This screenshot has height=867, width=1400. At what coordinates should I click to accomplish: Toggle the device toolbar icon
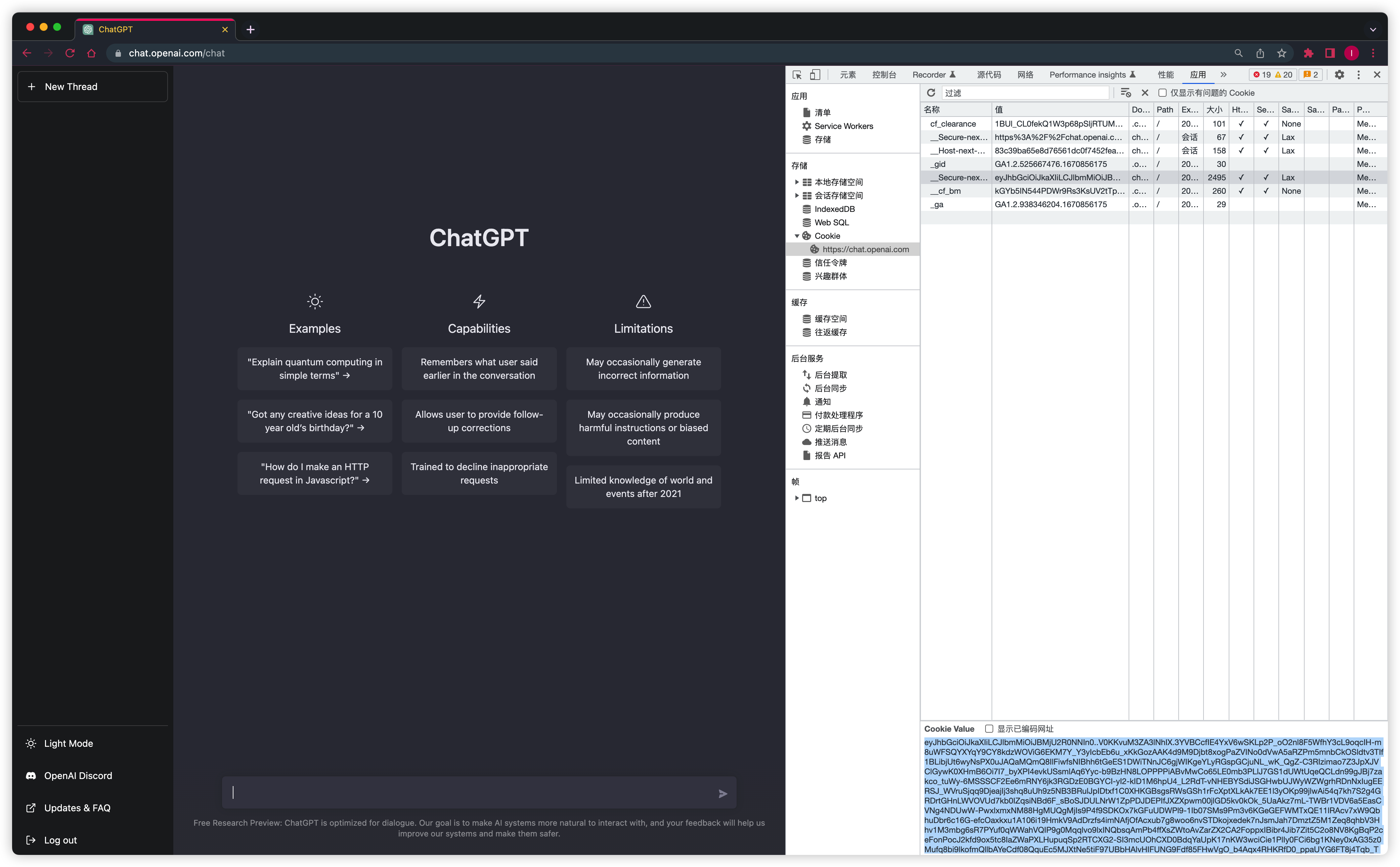point(815,75)
